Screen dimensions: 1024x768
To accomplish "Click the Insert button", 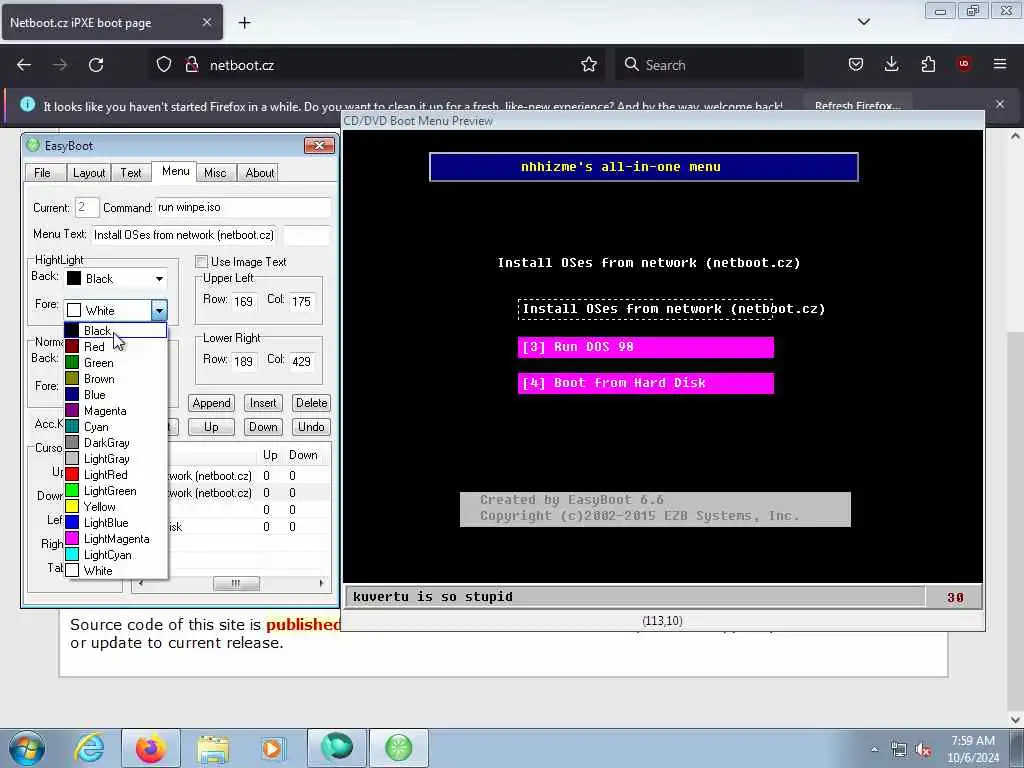I will (263, 403).
